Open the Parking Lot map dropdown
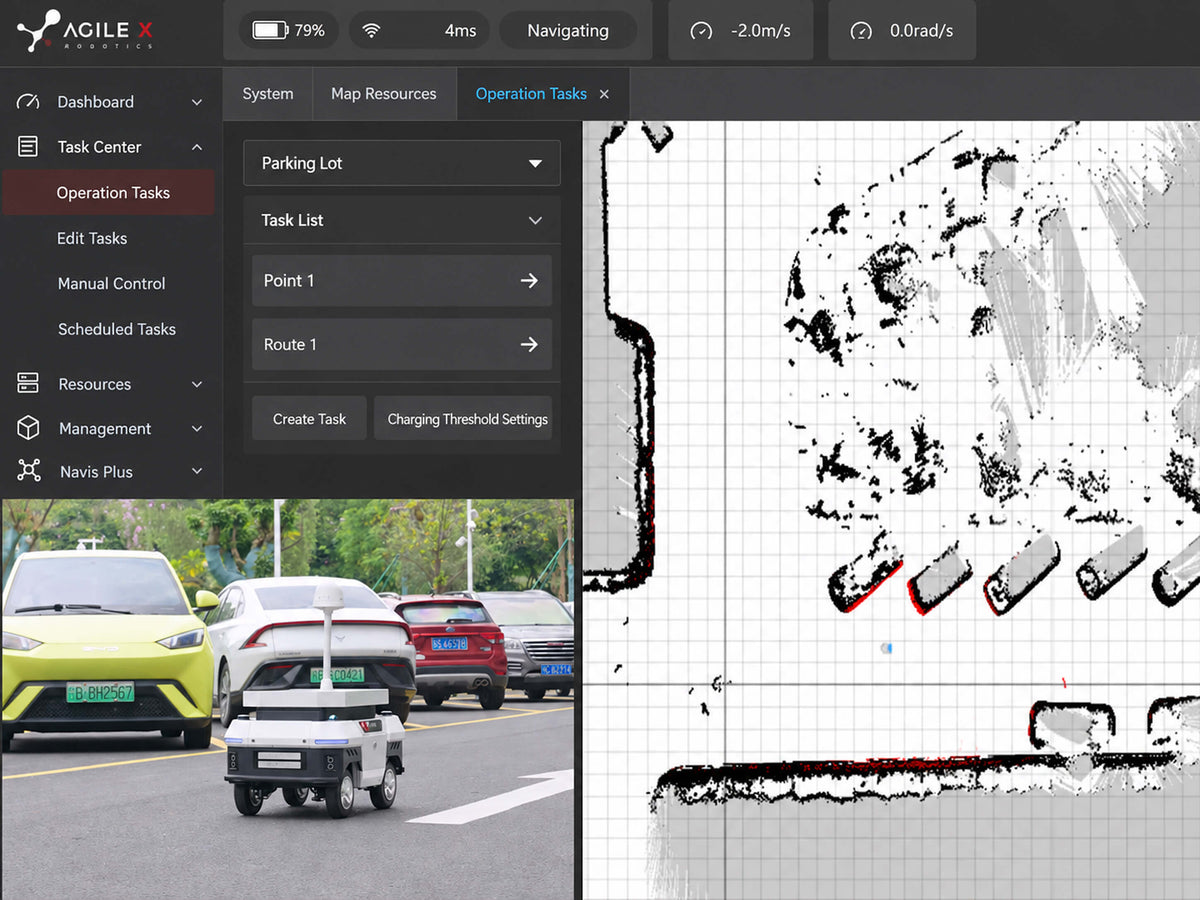Screen dimensions: 1200x900 (x=402, y=163)
